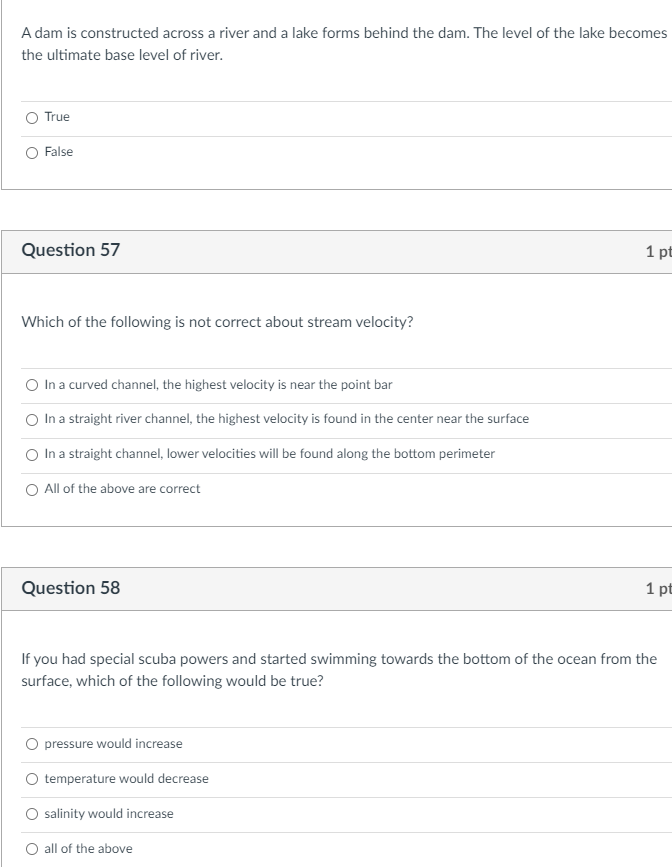672x867 pixels.
Task: Pick 'pressure would increase' radio button
Action: click(33, 745)
